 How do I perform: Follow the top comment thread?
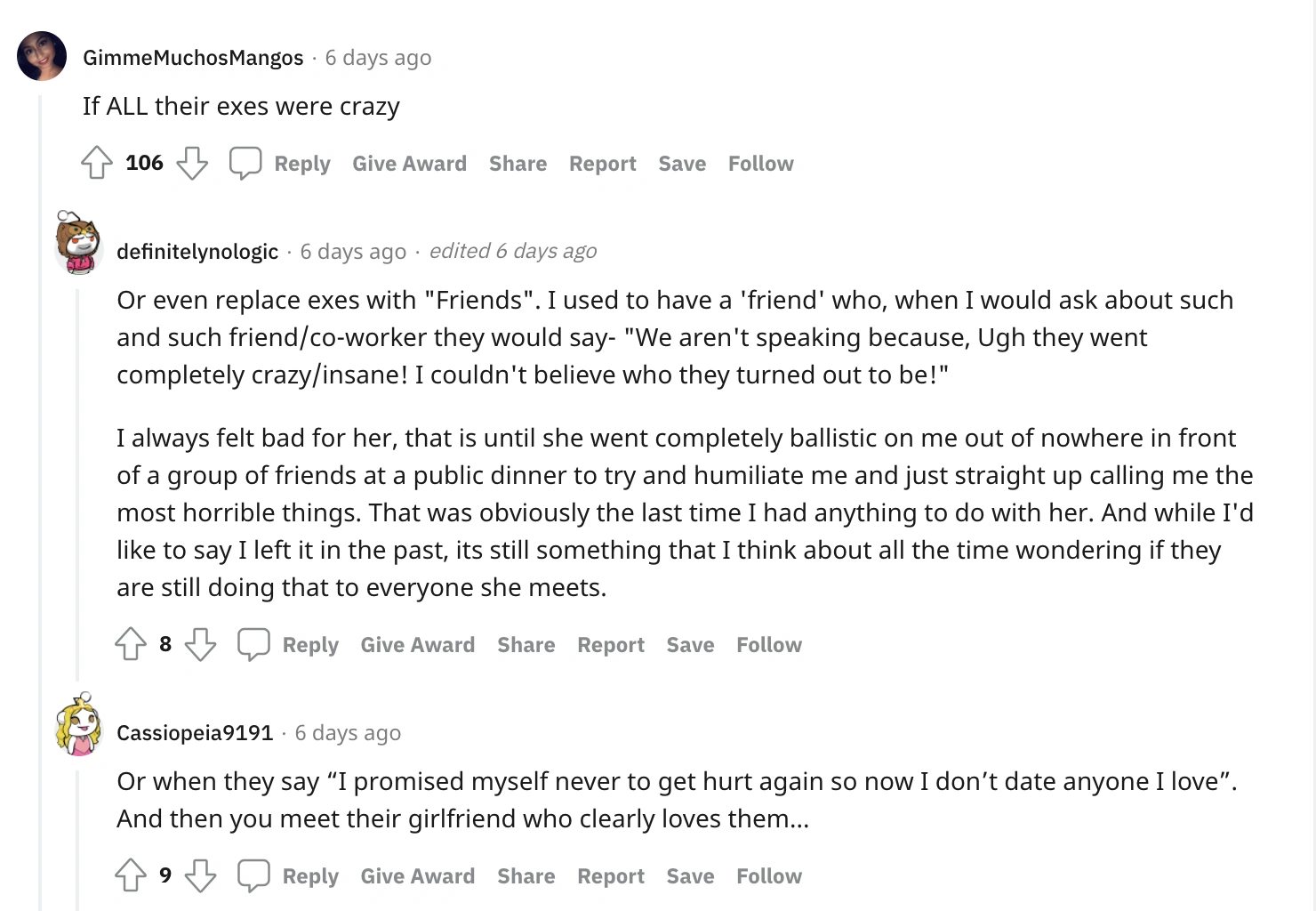coord(760,164)
